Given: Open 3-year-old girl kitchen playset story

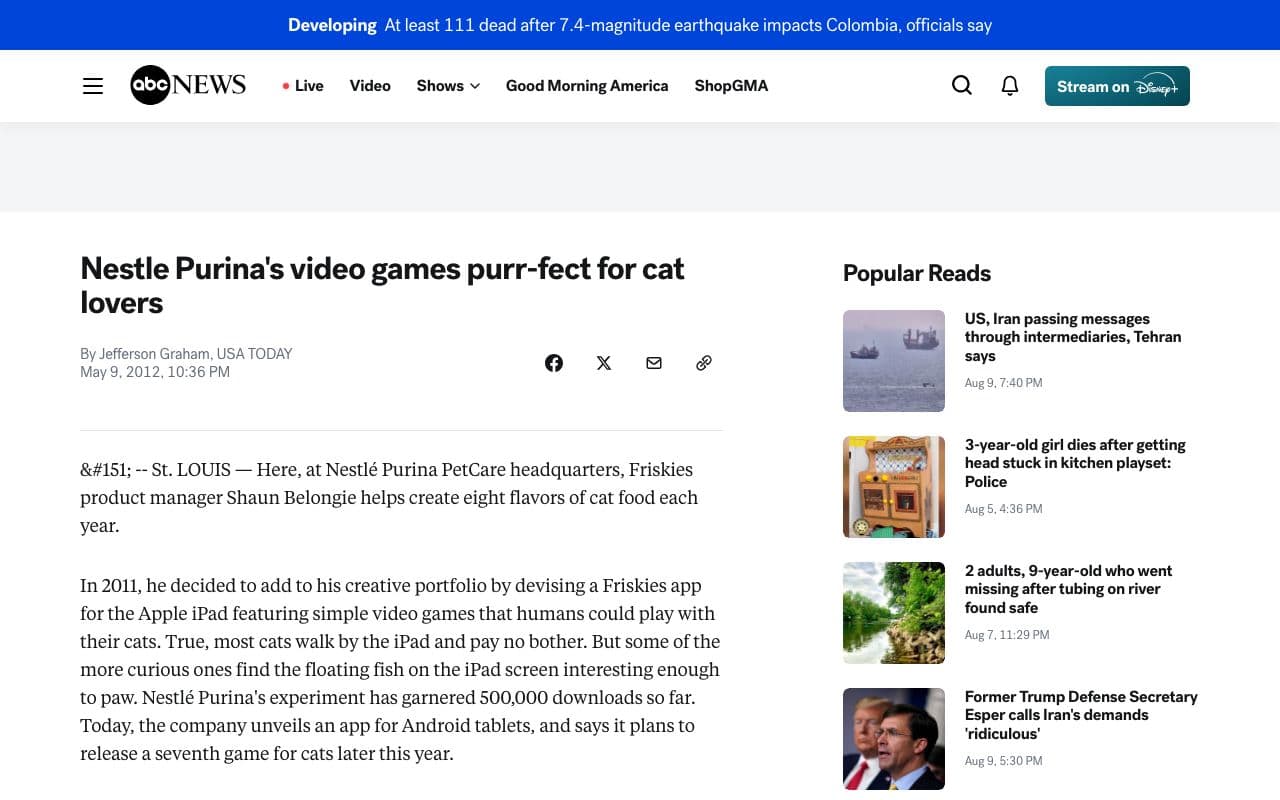Looking at the screenshot, I should [x=1075, y=463].
